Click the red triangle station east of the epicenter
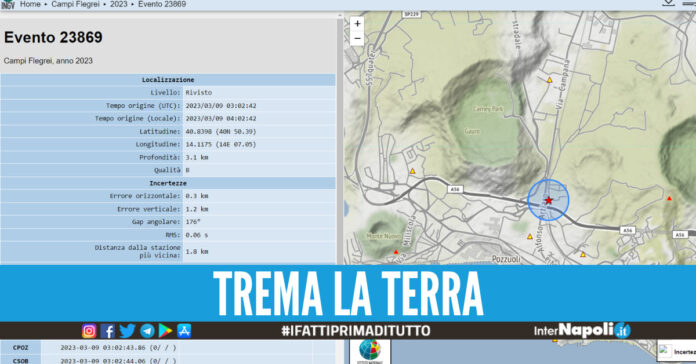The width and height of the screenshot is (696, 364). (669, 198)
